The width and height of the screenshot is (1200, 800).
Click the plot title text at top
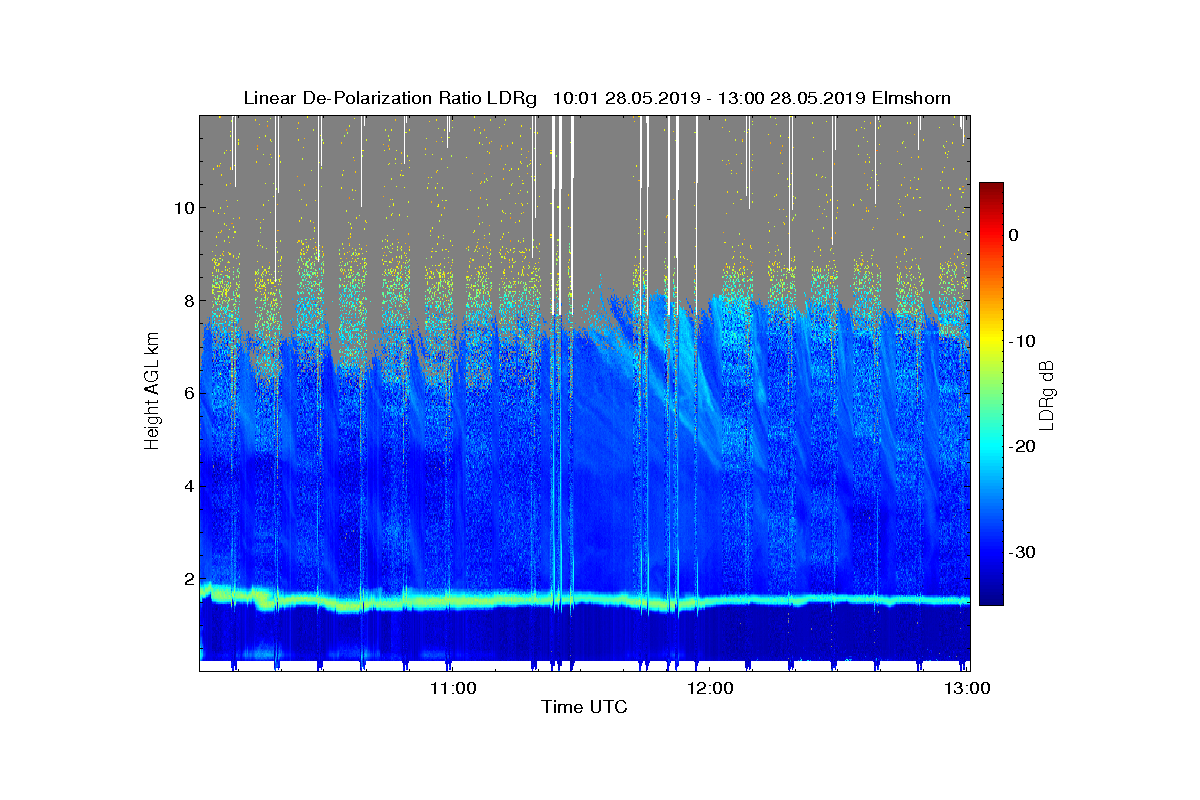597,98
